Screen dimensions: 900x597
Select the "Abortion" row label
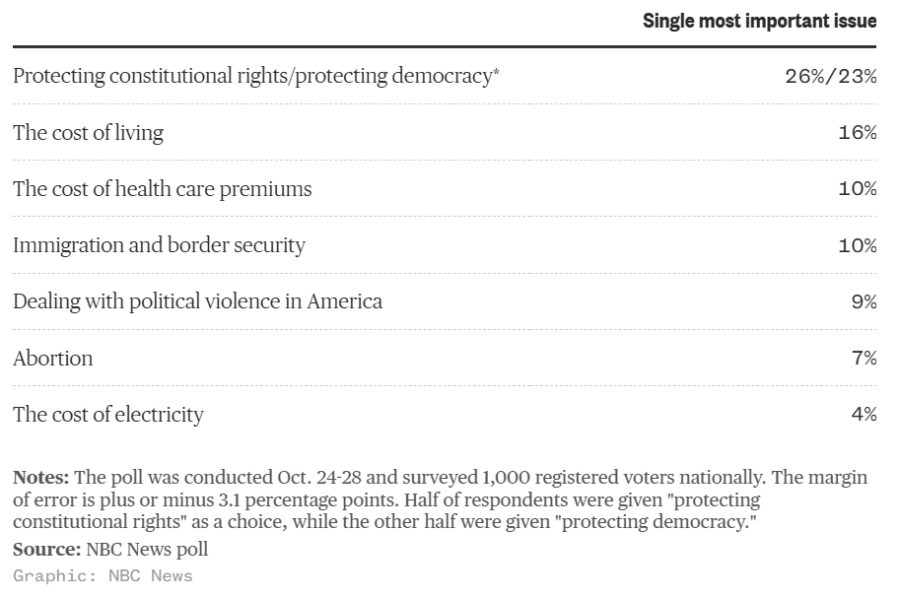(x=53, y=358)
